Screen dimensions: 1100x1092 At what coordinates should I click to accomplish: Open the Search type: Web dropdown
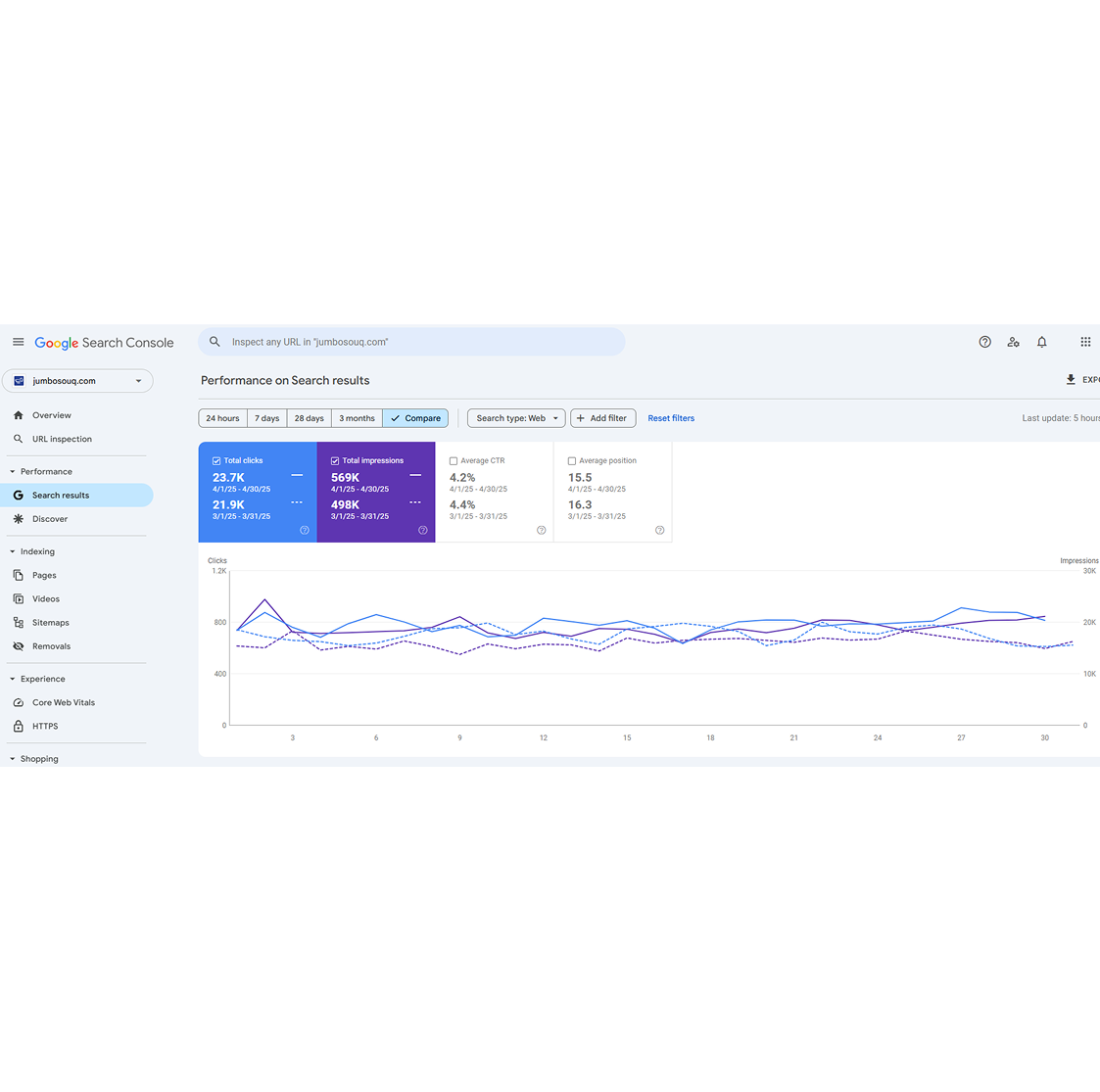tap(516, 418)
